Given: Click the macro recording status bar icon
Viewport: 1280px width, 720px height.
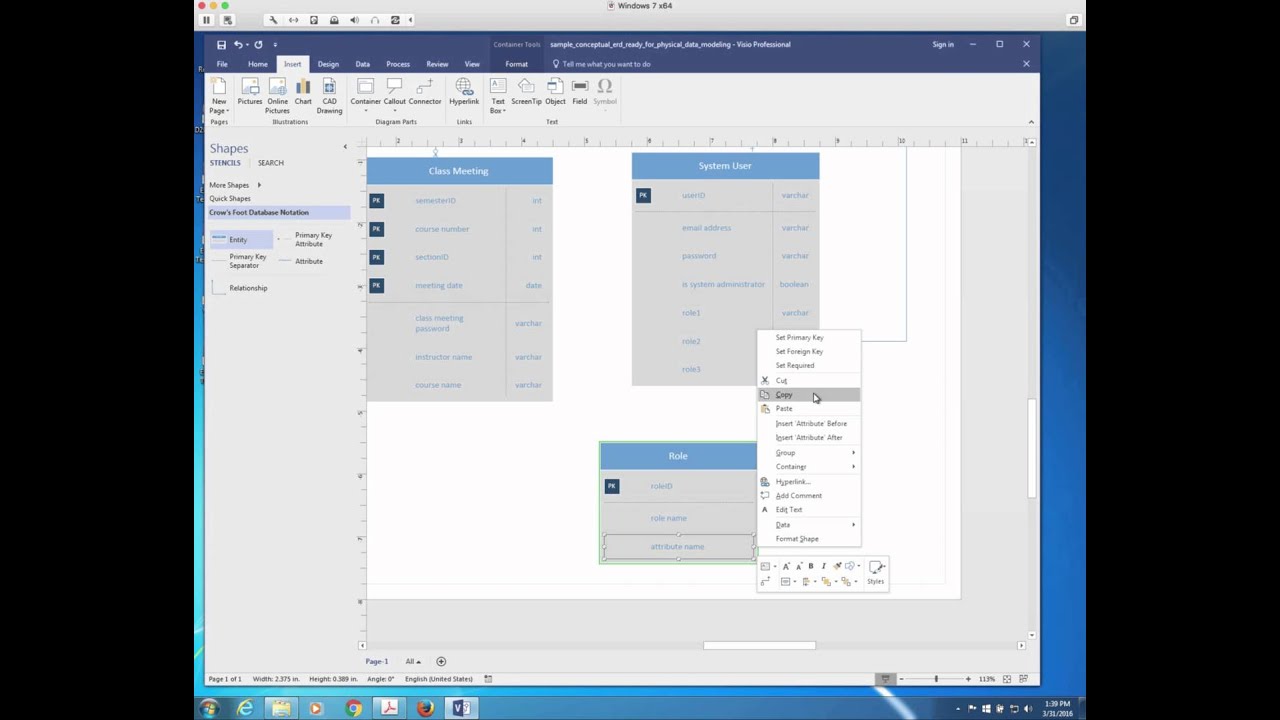Looking at the screenshot, I should point(488,679).
